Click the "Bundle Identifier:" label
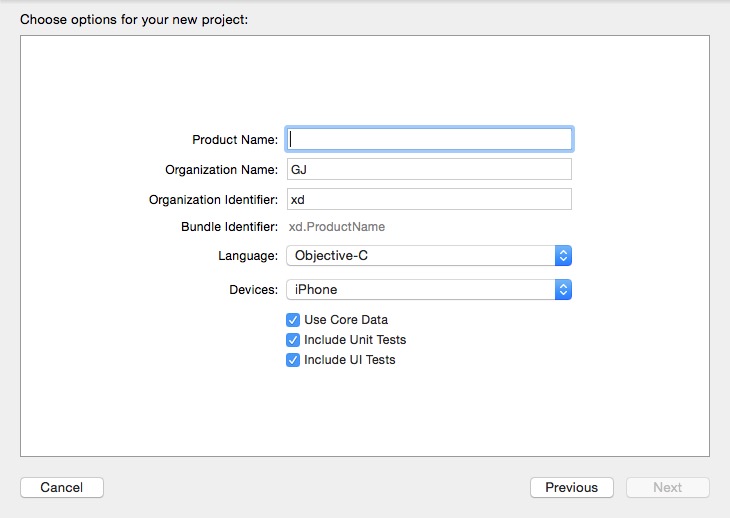 tap(229, 227)
